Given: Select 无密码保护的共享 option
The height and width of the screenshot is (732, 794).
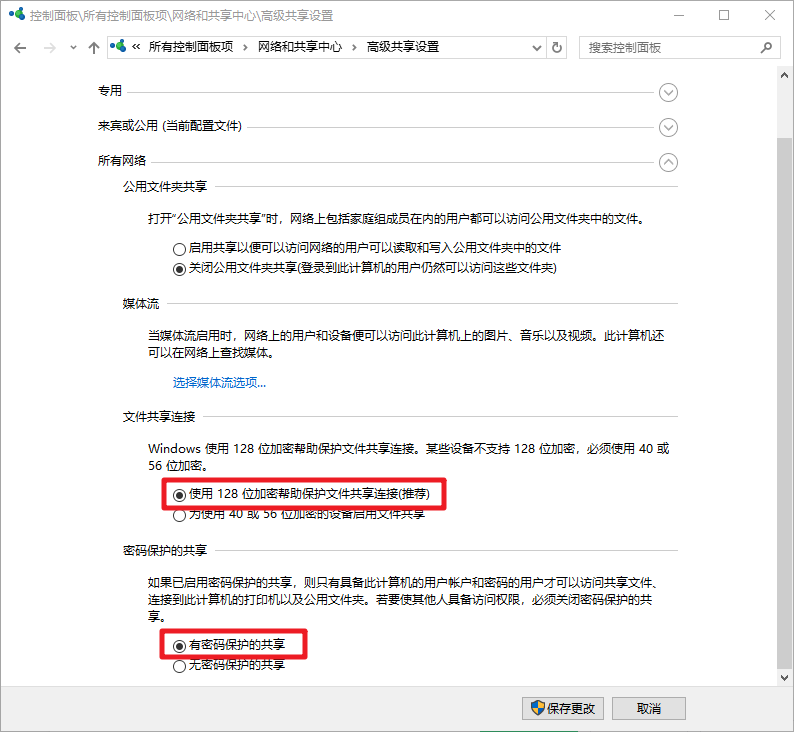Looking at the screenshot, I should [229, 666].
